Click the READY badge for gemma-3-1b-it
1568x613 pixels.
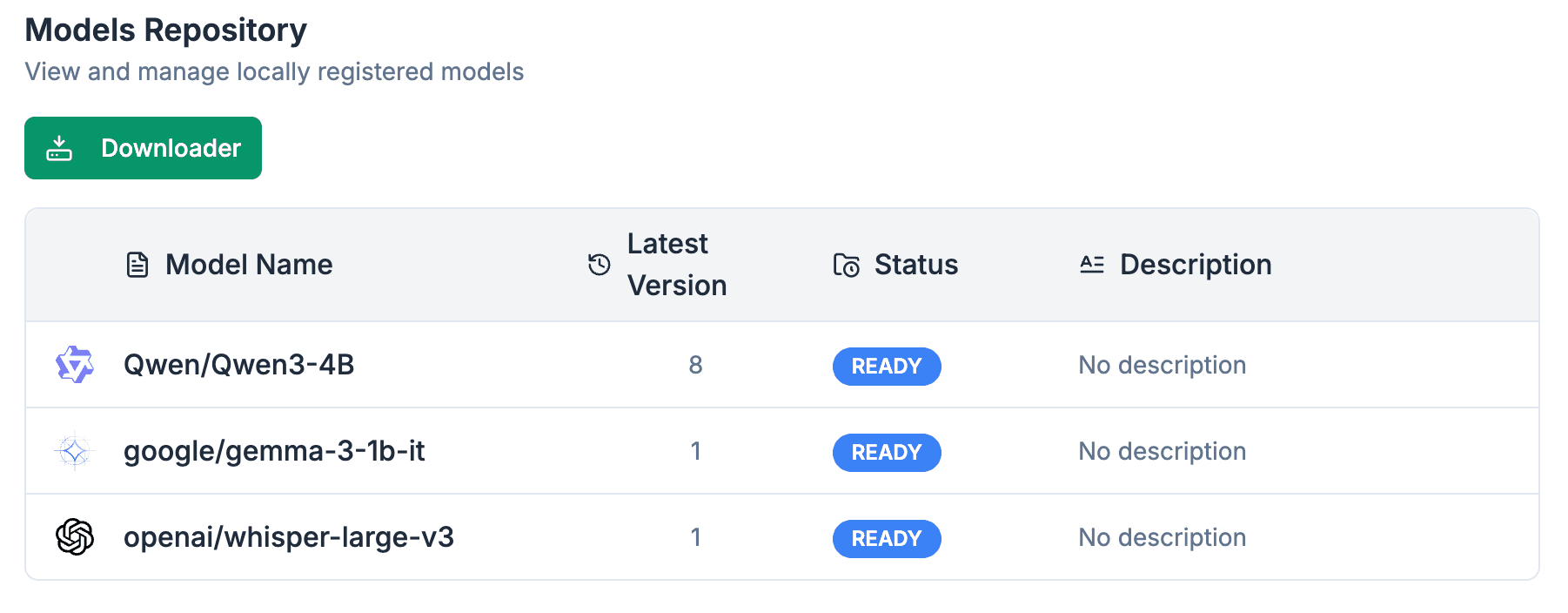tap(887, 453)
